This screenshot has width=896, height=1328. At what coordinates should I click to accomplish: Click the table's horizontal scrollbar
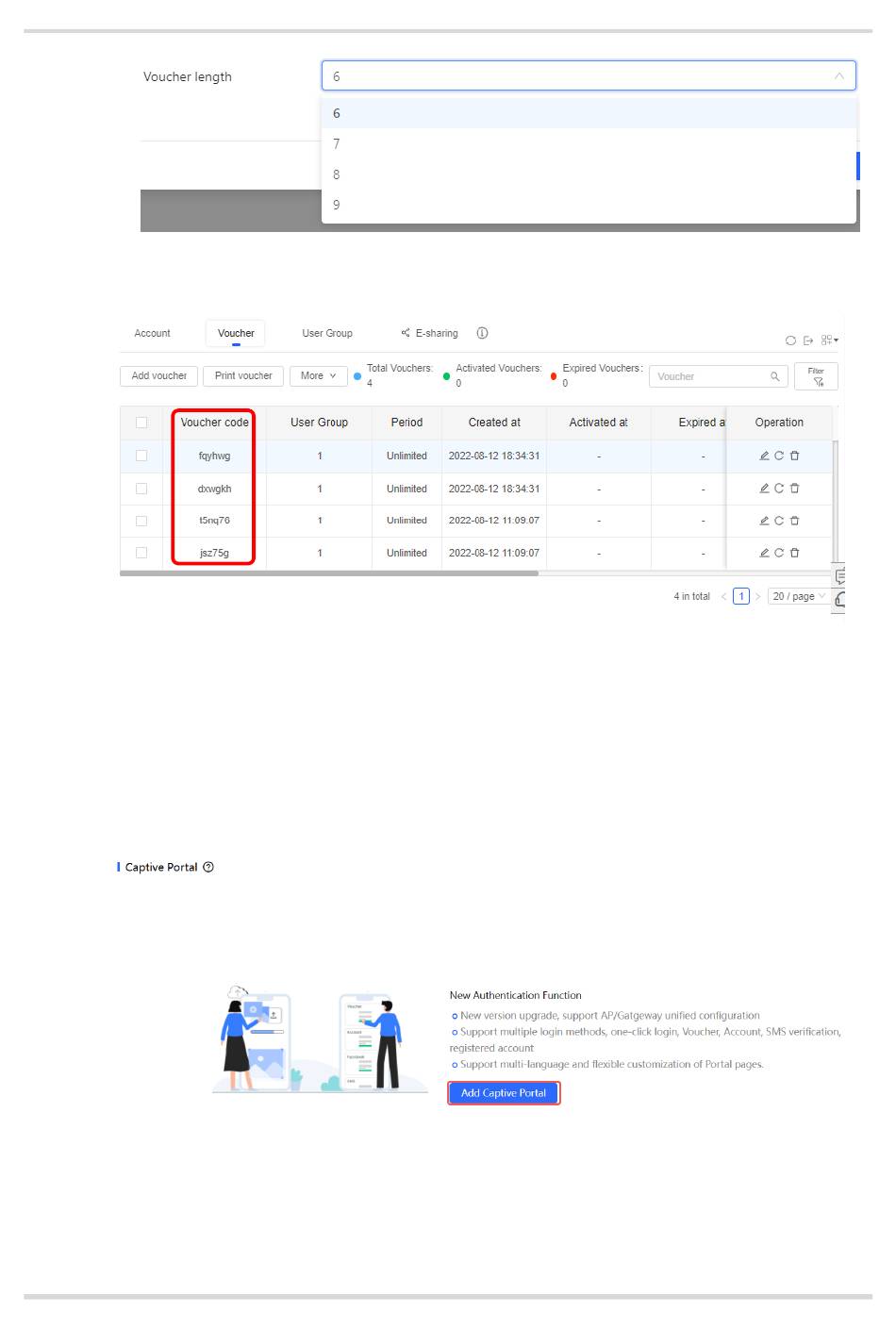tap(329, 573)
